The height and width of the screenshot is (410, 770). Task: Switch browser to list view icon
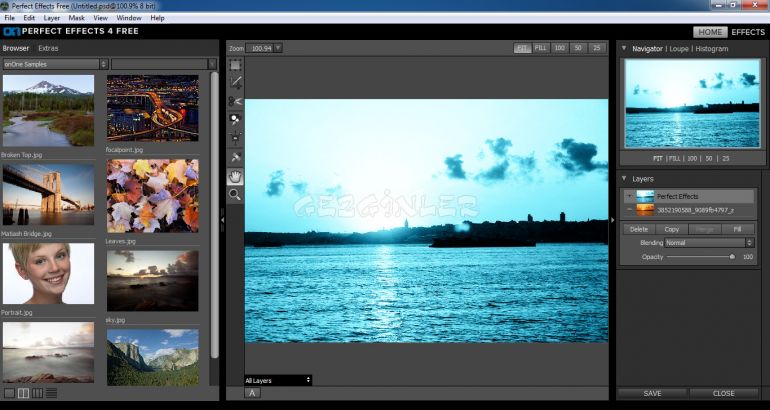coord(51,393)
